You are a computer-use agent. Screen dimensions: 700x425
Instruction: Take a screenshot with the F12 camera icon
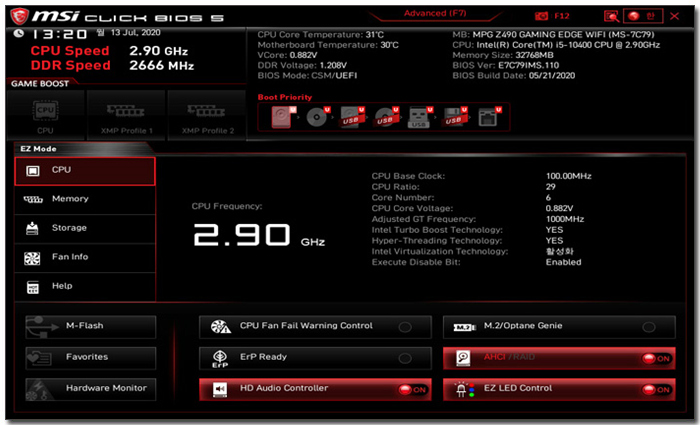541,16
